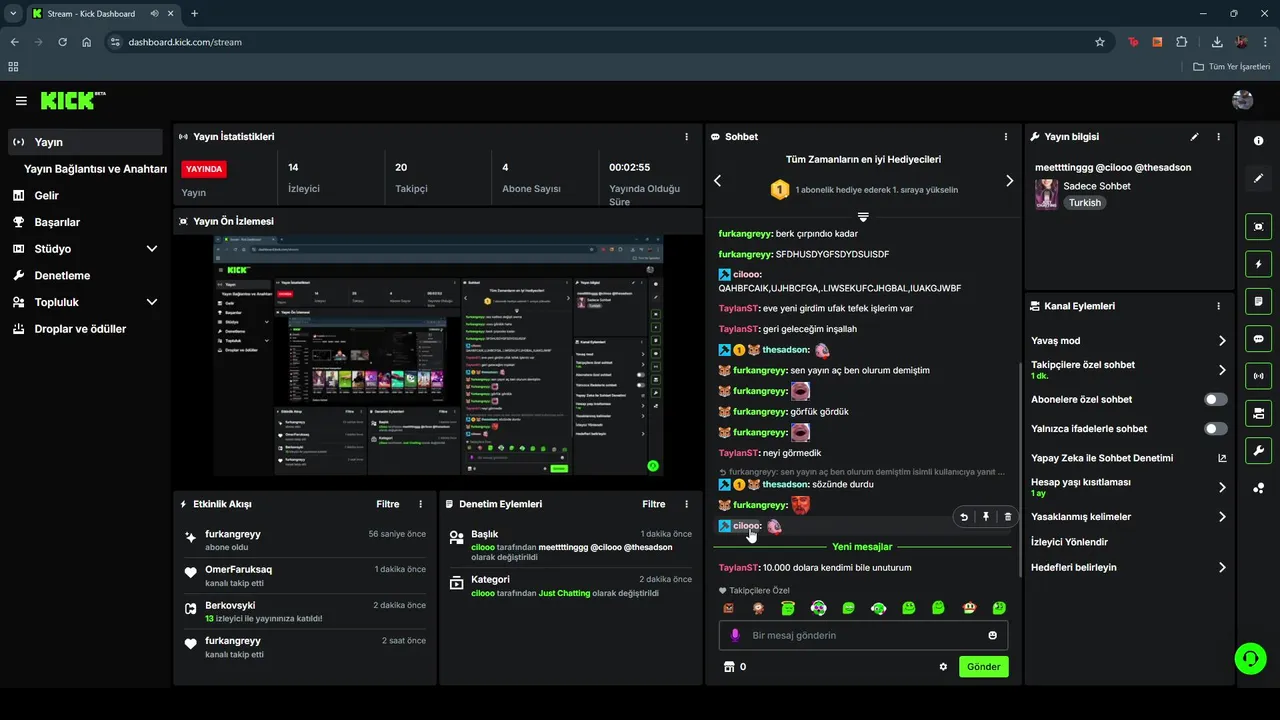
Task: Click the stream preview video
Action: [x=438, y=356]
